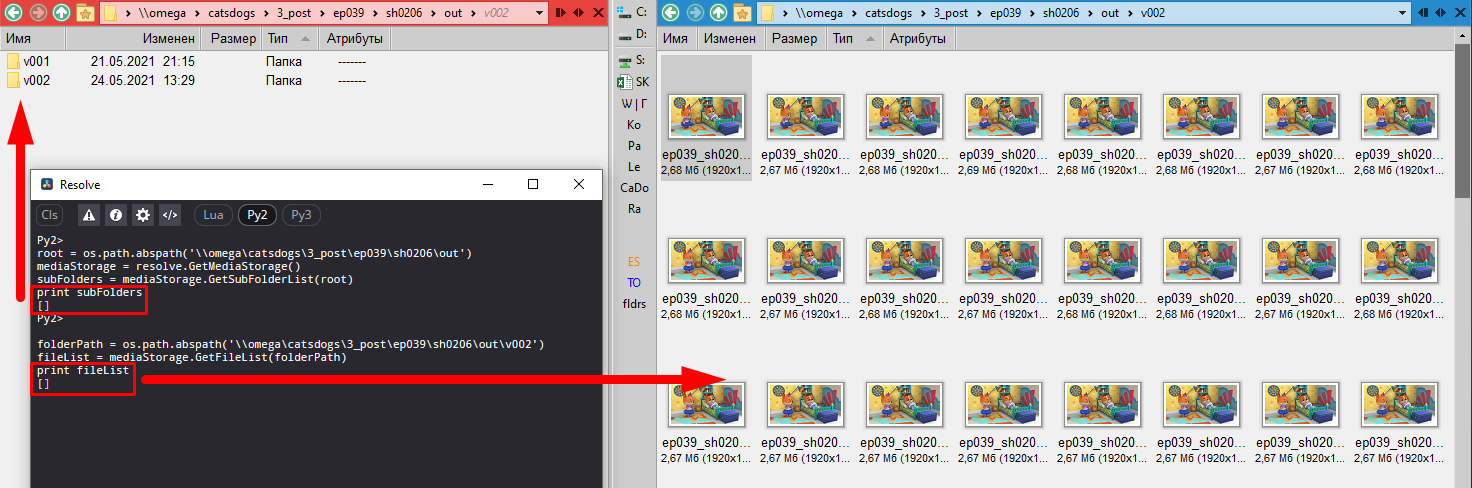Click the warning triangle icon in Resolve console
This screenshot has height=488, width=1472.
(89, 215)
